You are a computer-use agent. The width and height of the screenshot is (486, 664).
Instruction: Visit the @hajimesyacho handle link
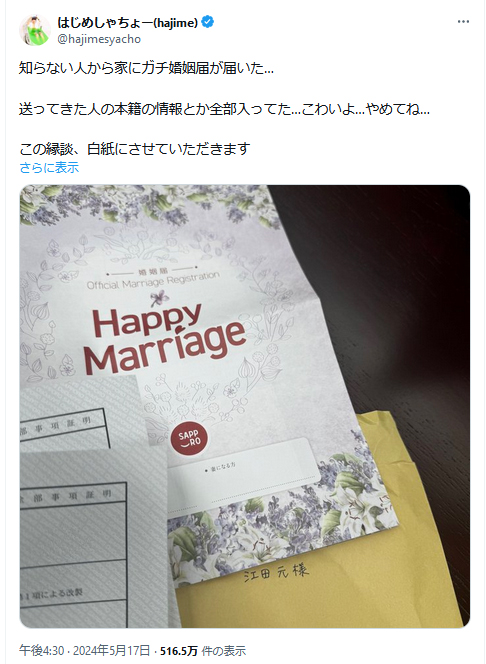point(99,39)
